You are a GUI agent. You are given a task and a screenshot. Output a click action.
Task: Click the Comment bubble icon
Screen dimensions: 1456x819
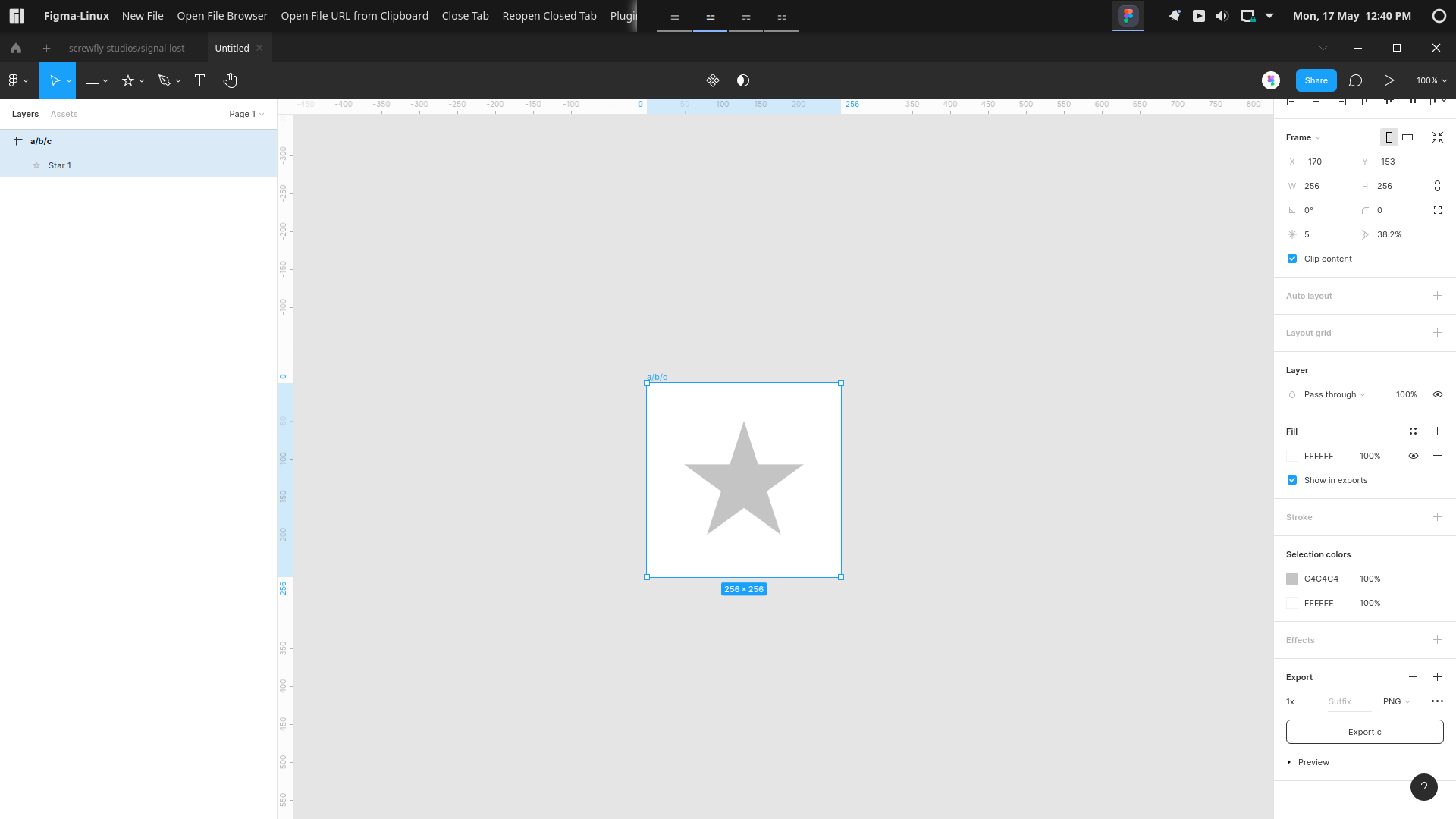tap(1357, 80)
